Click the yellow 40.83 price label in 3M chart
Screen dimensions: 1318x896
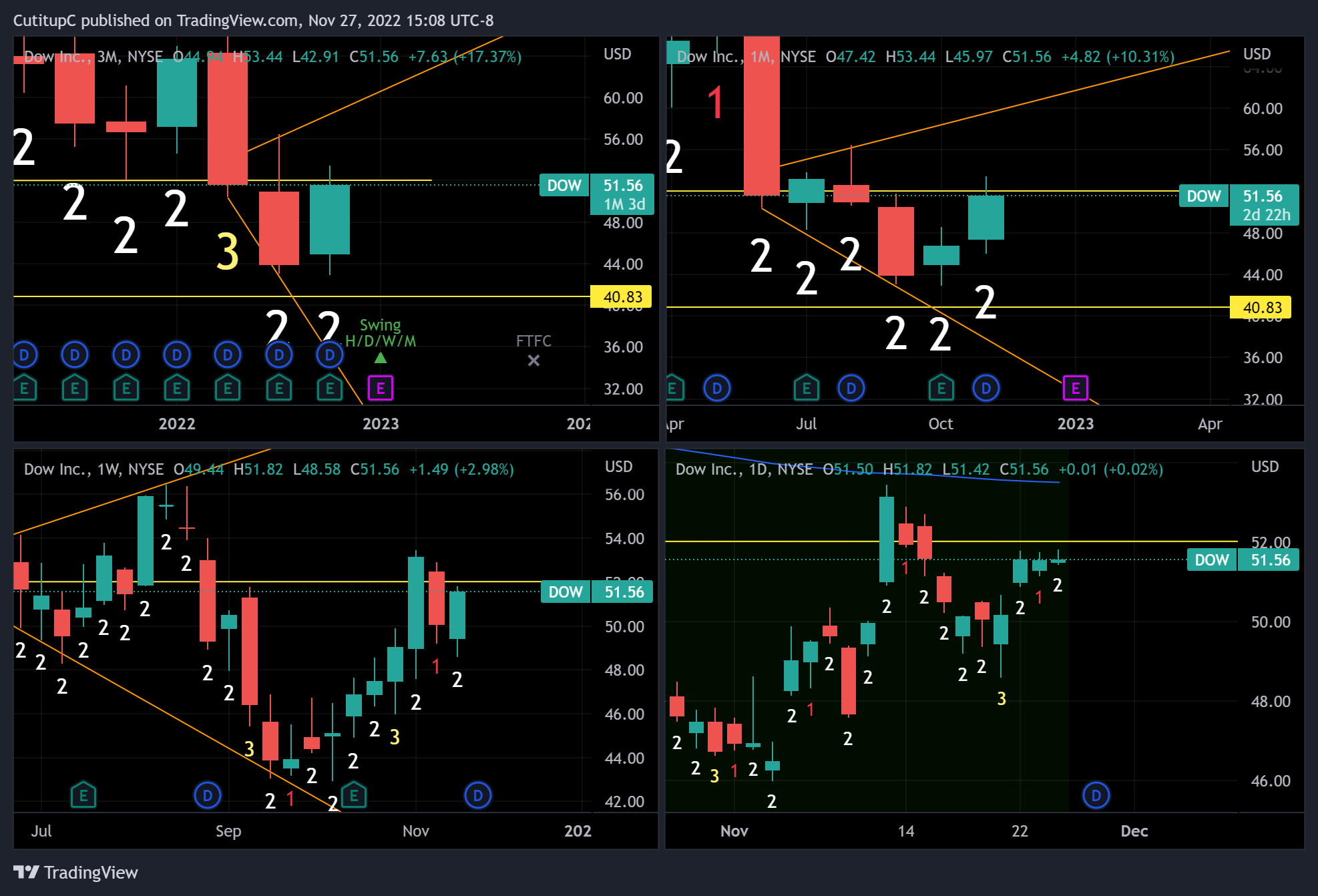click(621, 297)
